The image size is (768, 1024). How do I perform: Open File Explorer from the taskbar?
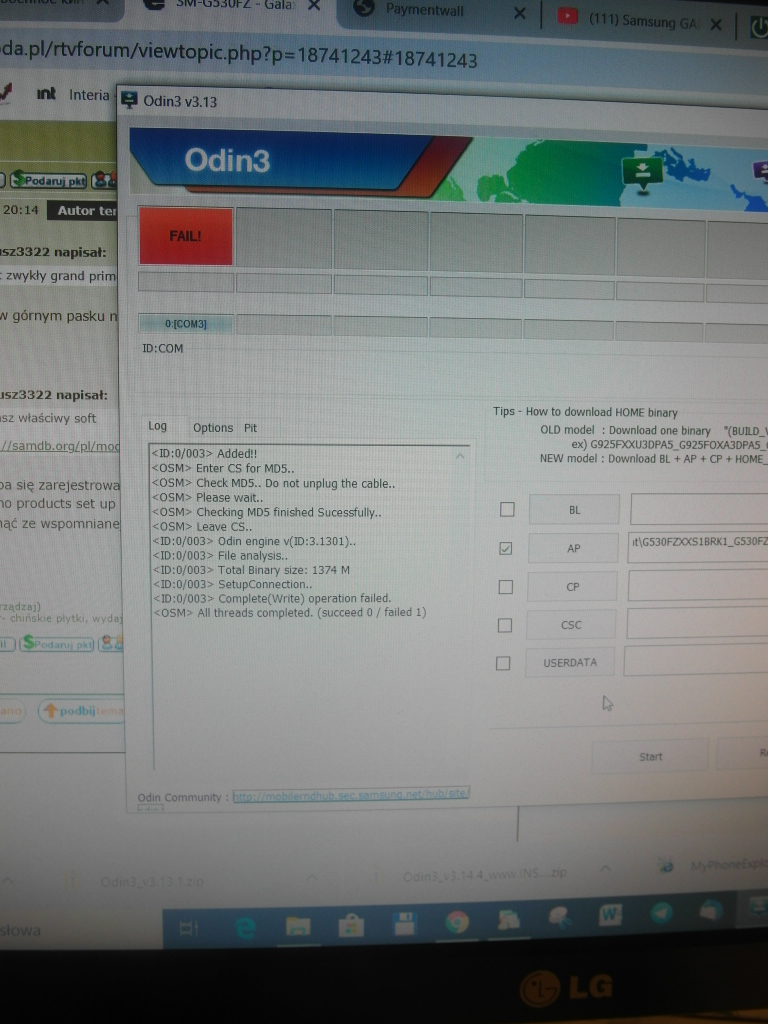coord(298,926)
